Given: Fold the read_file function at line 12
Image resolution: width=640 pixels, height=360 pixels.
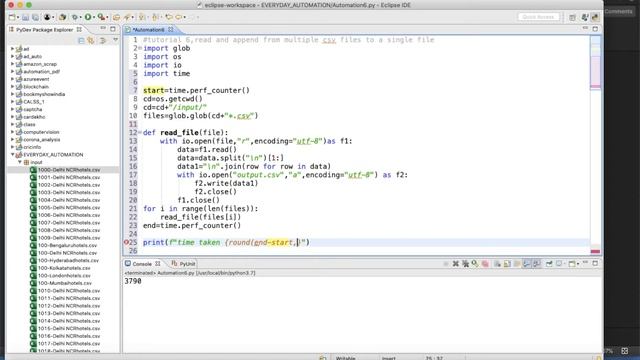Looking at the screenshot, I should [x=140, y=132].
